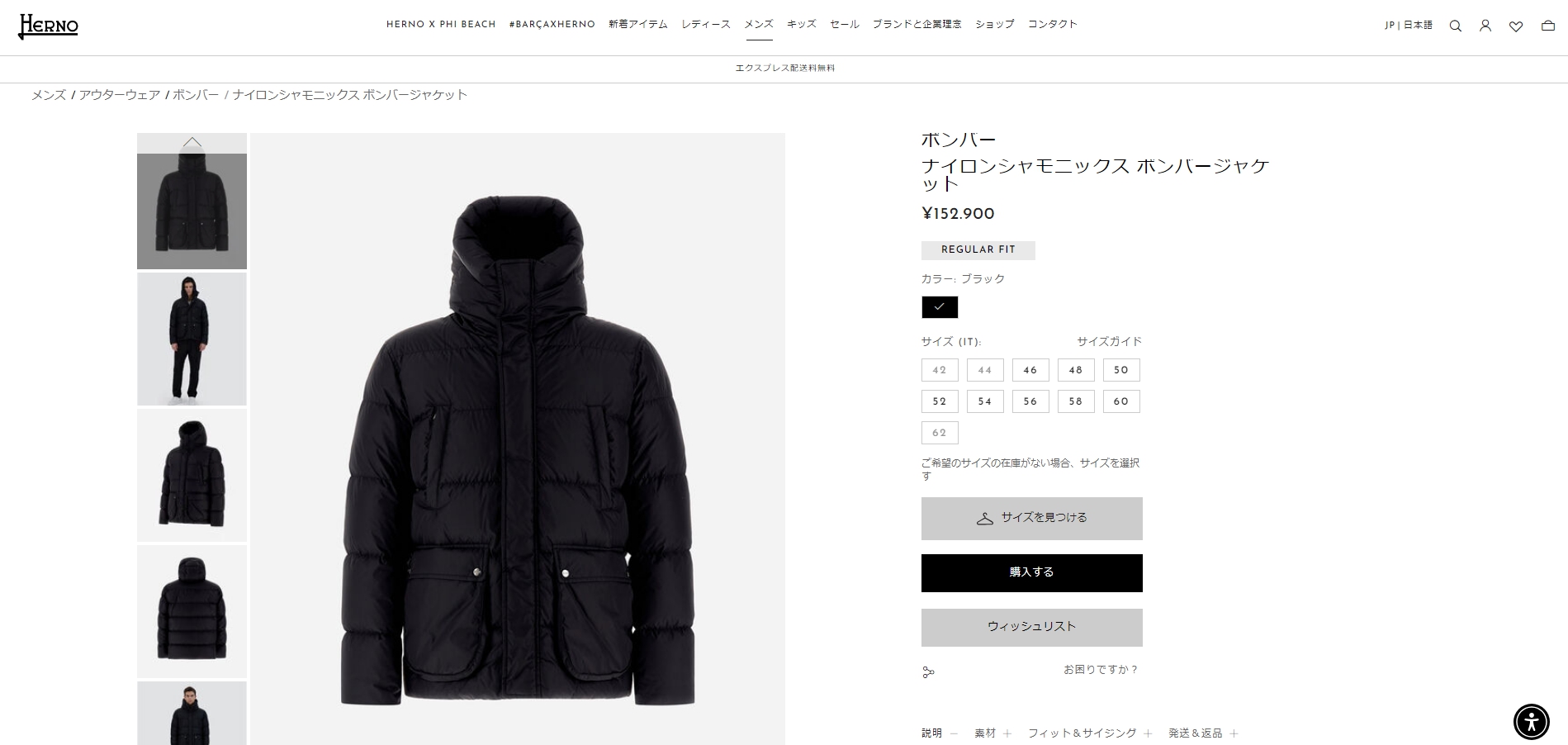1568x745 pixels.
Task: Open the accessibility widget icon
Action: [x=1532, y=721]
